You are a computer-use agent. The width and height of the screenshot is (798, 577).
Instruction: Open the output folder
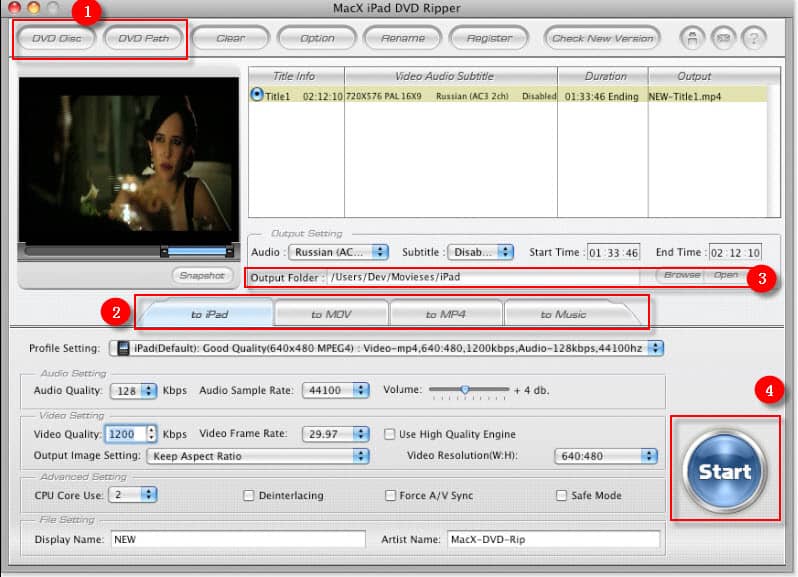[725, 275]
